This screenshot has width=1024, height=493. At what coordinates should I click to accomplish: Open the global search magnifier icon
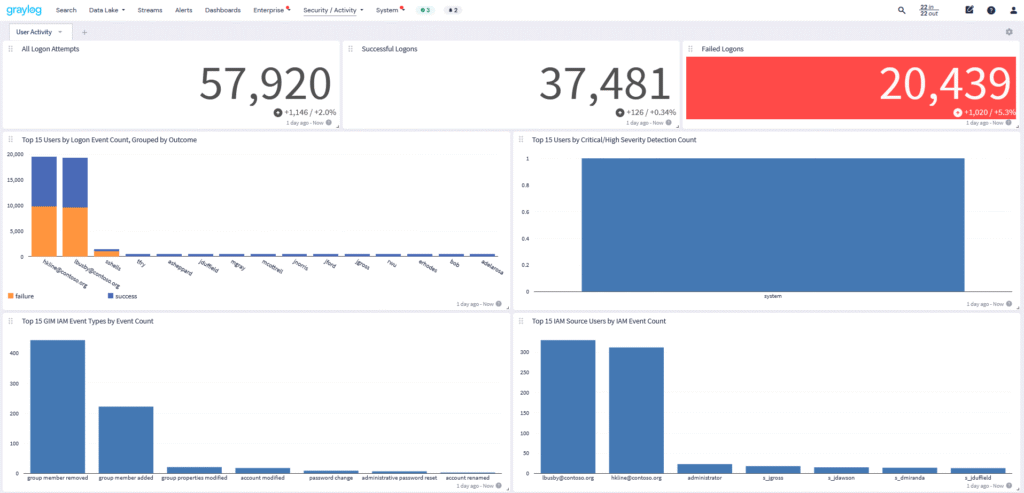(902, 10)
